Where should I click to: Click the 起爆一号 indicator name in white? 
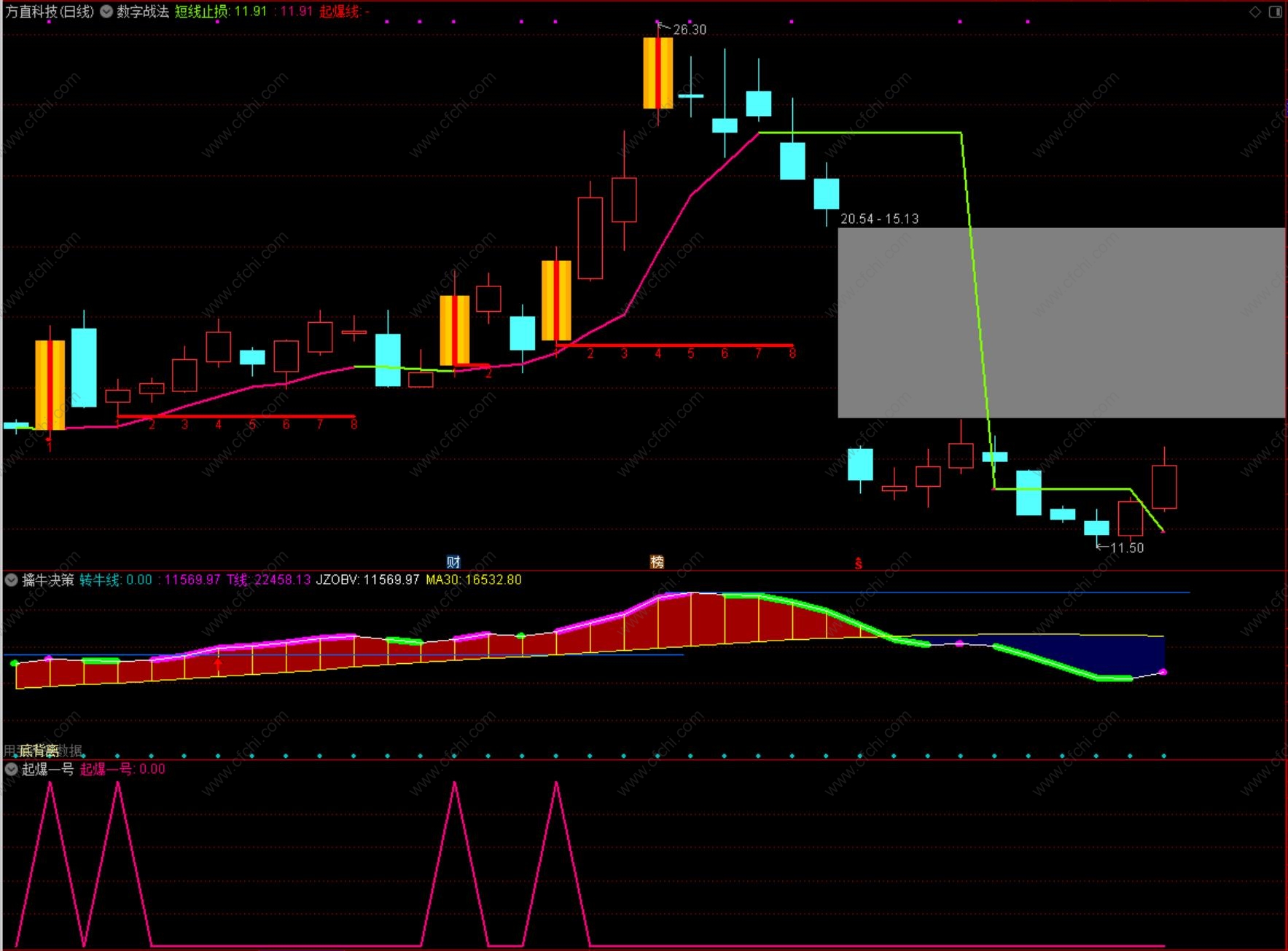(48, 769)
